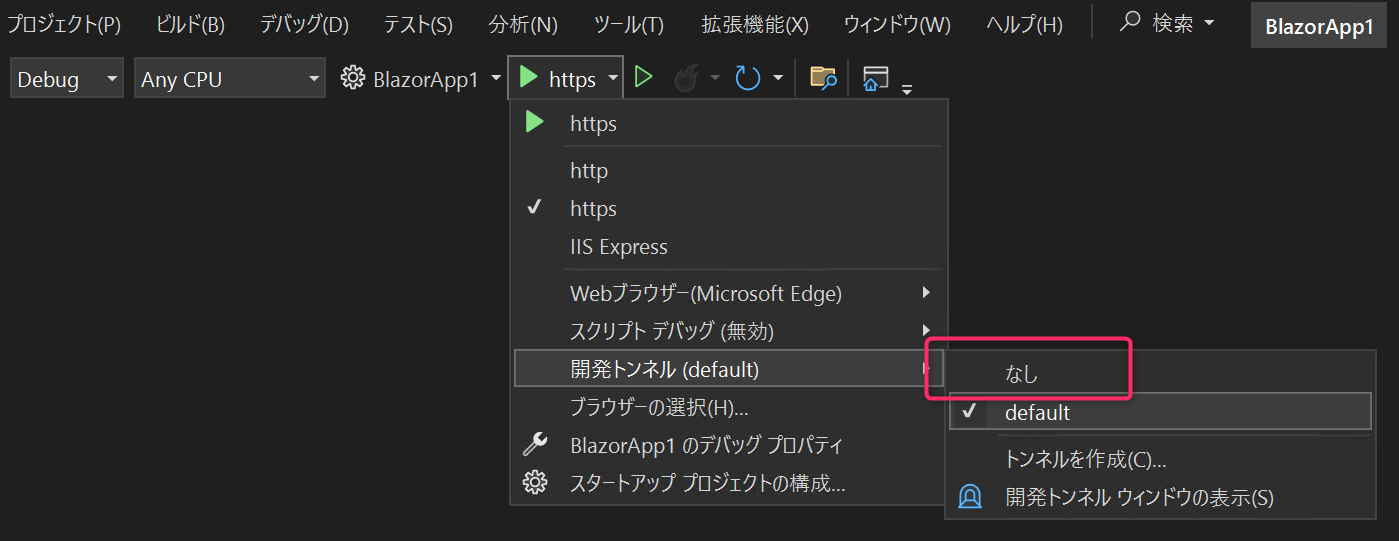
Task: Open the プロジェクト(P) menu
Action: tap(64, 25)
